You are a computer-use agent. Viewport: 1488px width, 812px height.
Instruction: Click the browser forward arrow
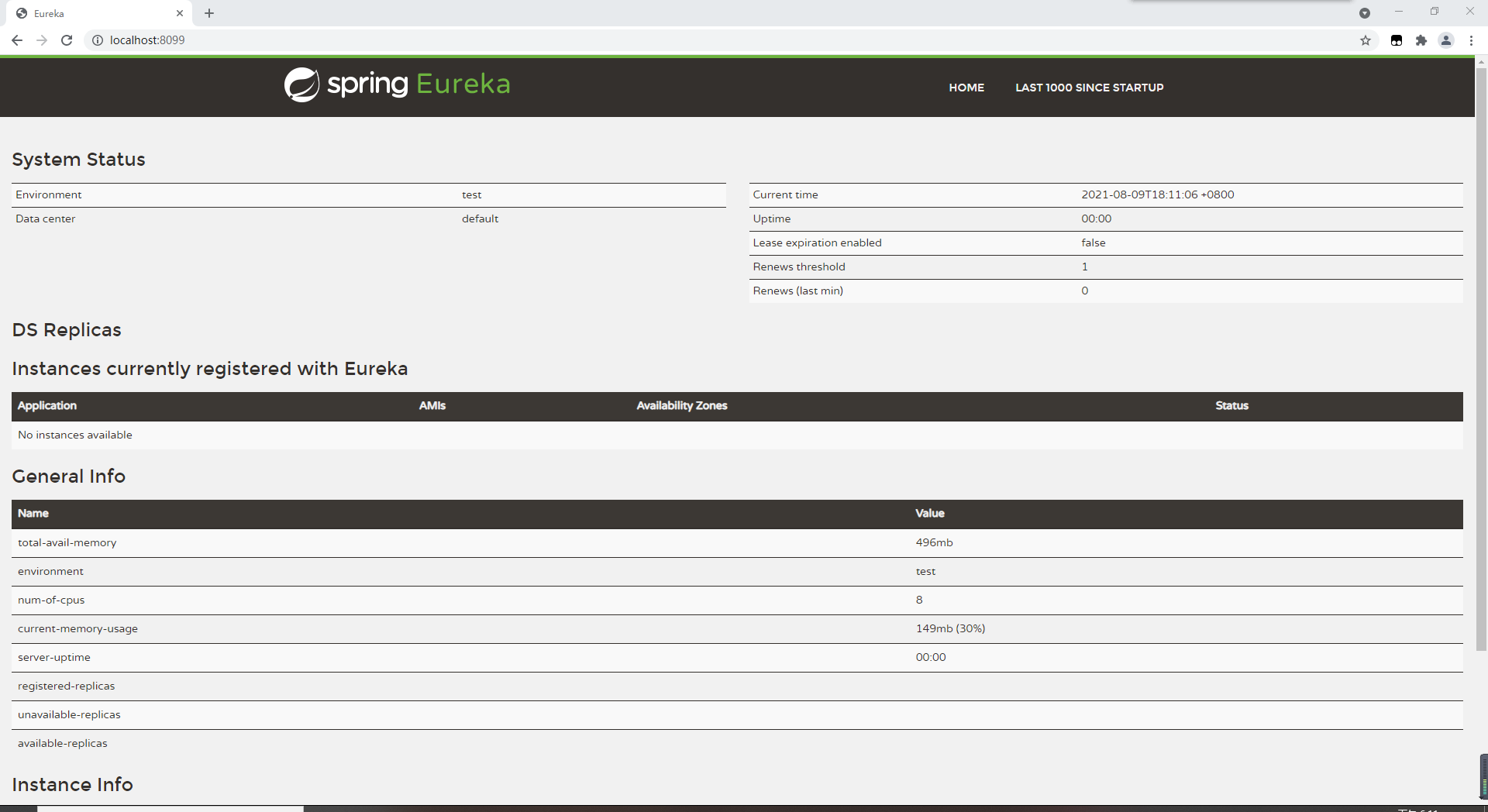[x=42, y=40]
